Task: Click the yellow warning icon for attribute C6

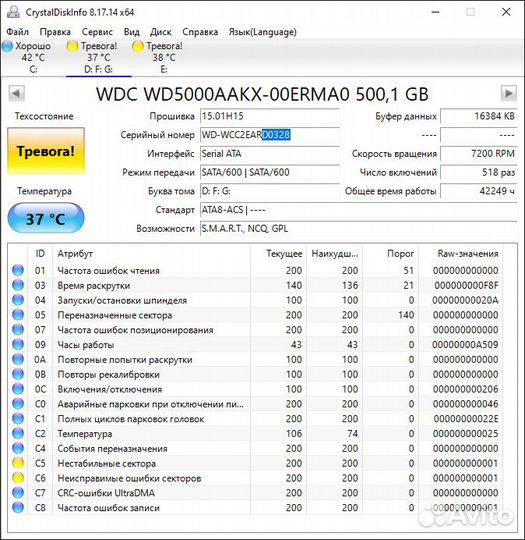Action: tap(18, 478)
